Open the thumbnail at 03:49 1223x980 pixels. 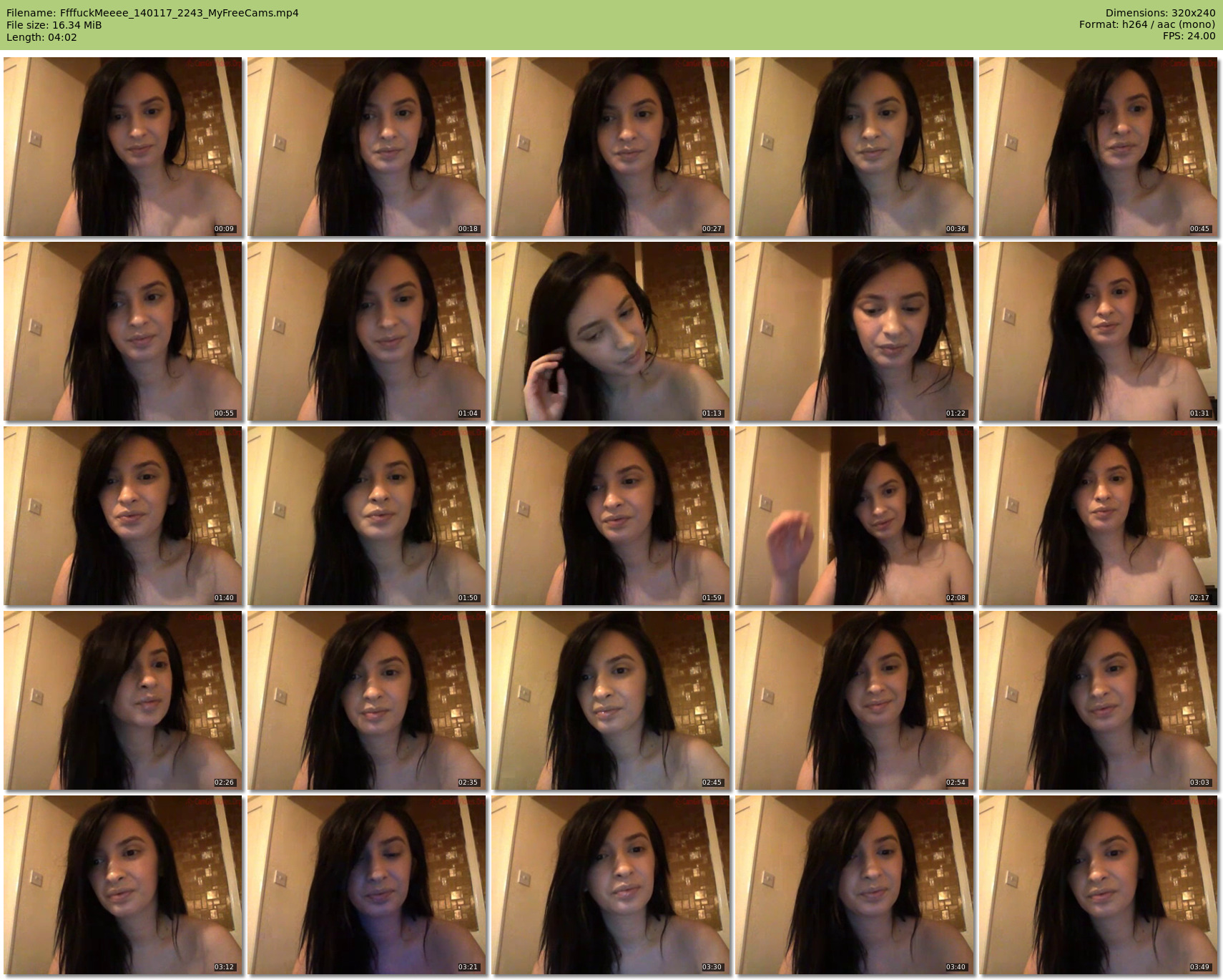tap(1099, 885)
